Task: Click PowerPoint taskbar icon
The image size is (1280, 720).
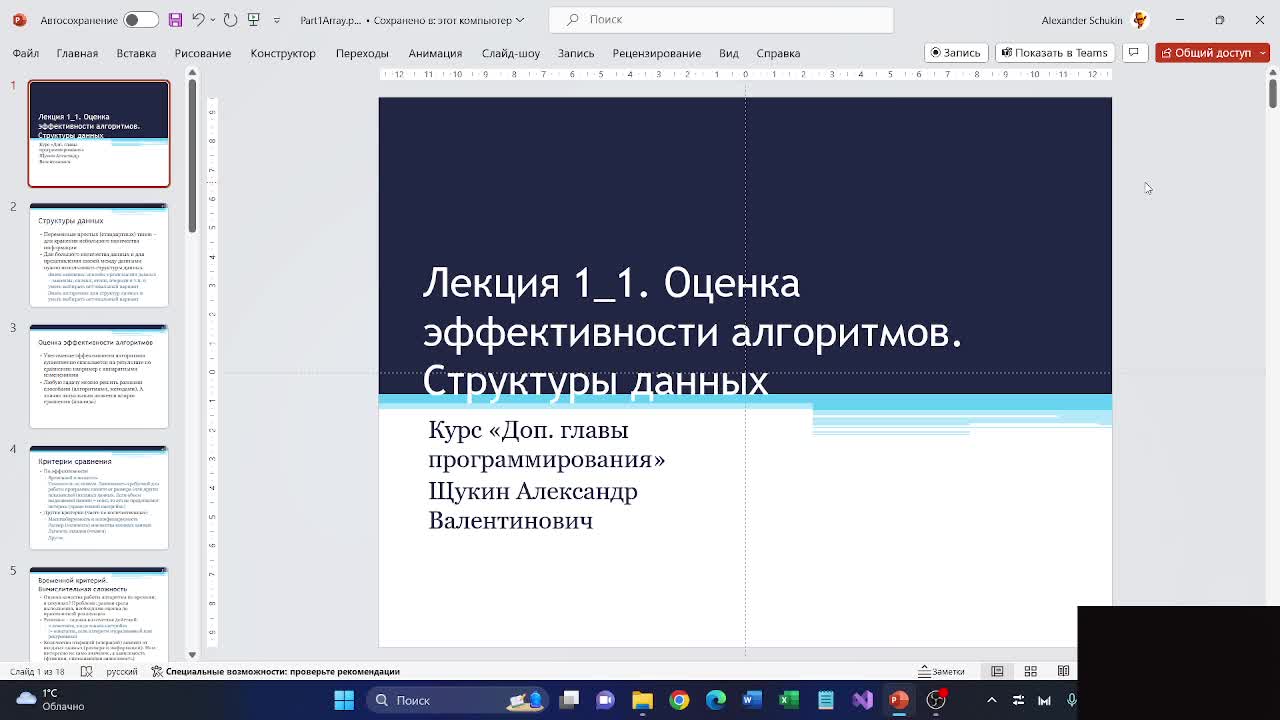Action: click(x=899, y=700)
